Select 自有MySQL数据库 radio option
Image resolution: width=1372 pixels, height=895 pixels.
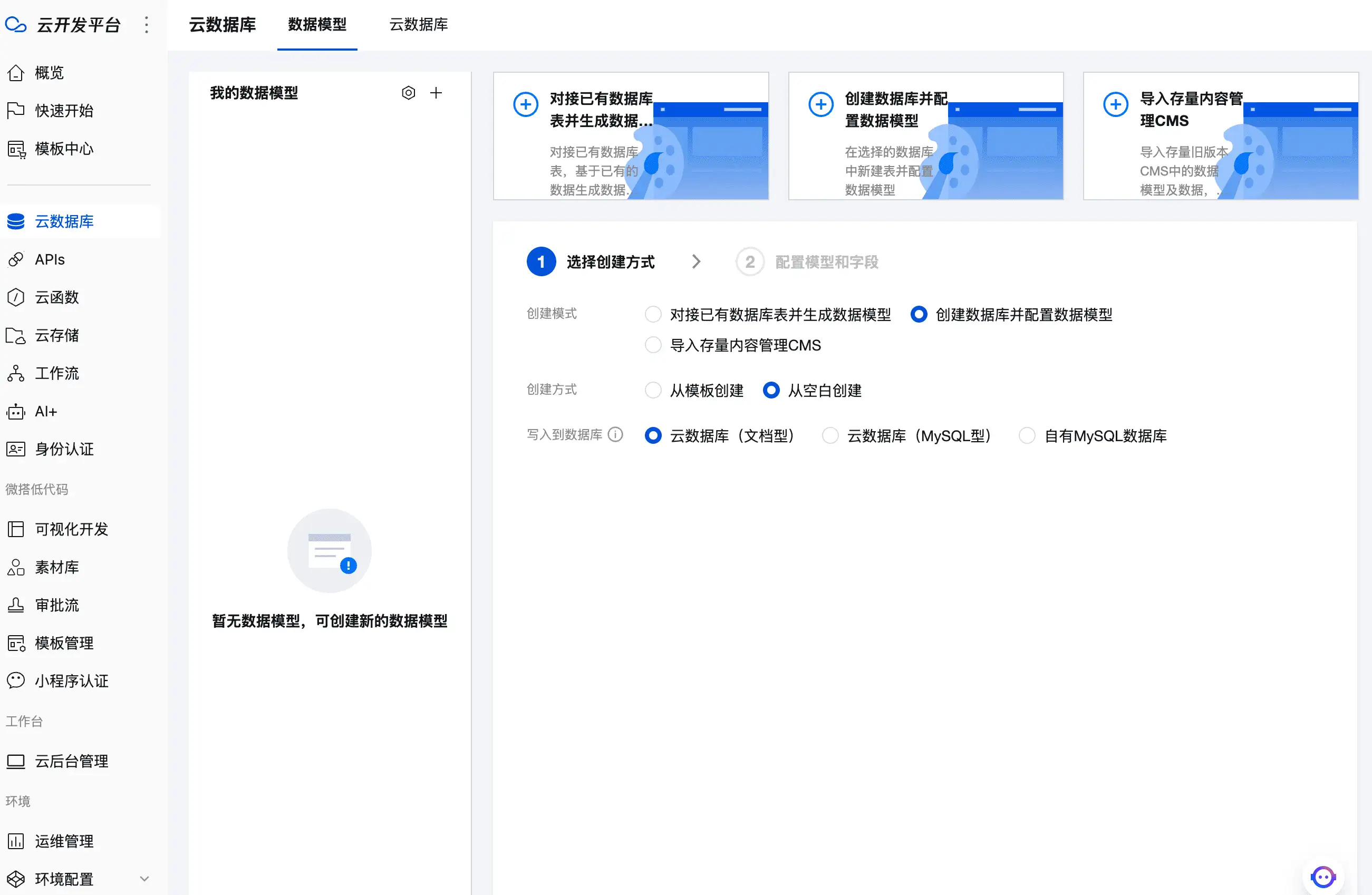pyautogui.click(x=1027, y=436)
